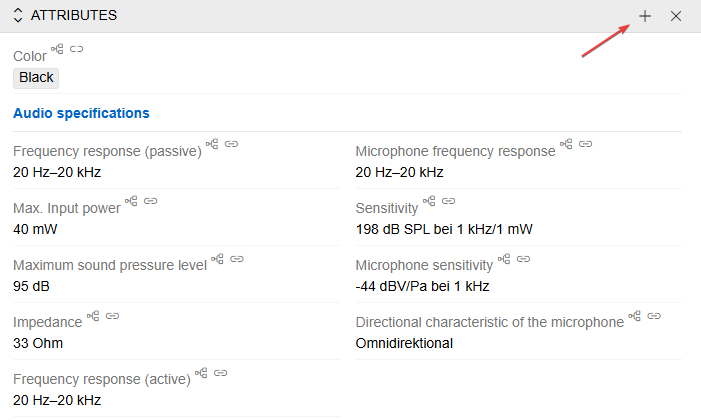Close the Attributes panel
This screenshot has height=420, width=701.
tap(676, 16)
